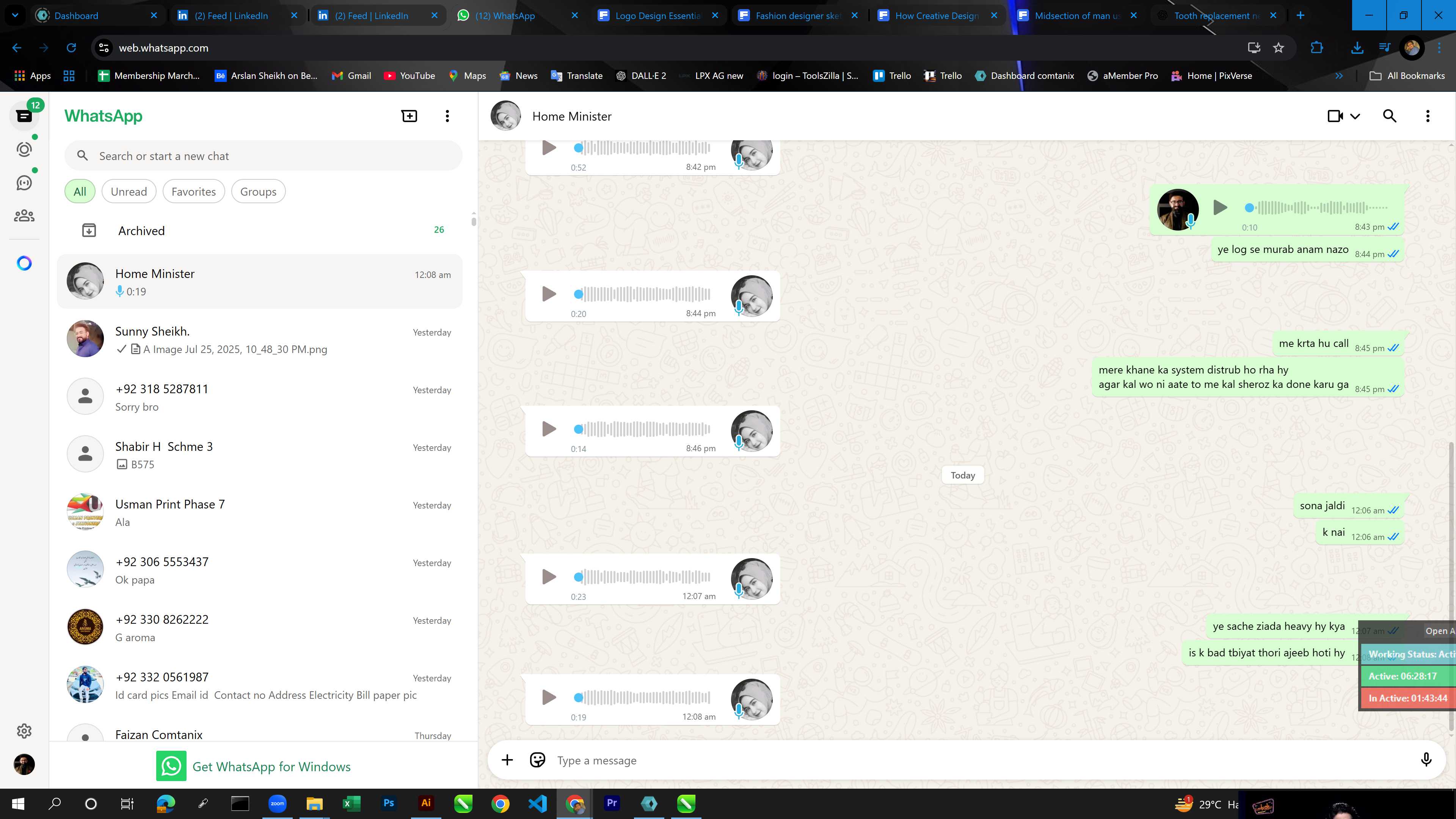Open the Gmail bookmark
The width and height of the screenshot is (1456, 819).
click(351, 76)
